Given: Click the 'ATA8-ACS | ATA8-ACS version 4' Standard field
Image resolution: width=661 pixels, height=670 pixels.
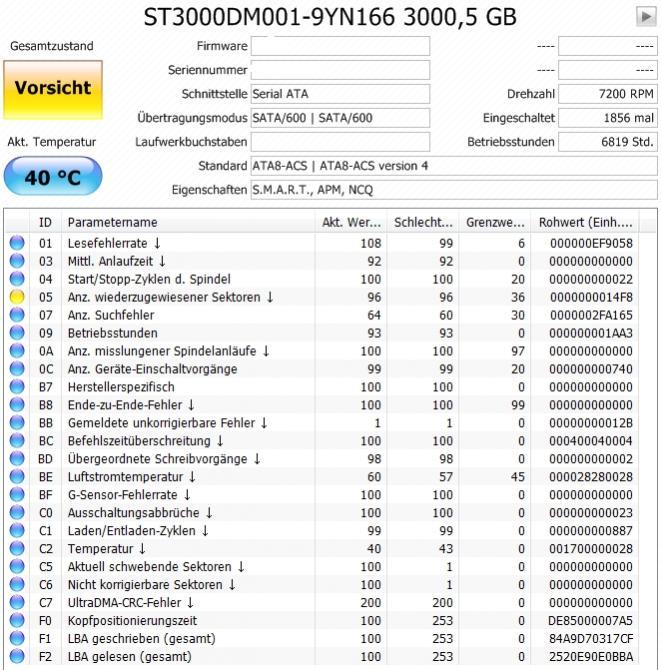Looking at the screenshot, I should pyautogui.click(x=454, y=165).
